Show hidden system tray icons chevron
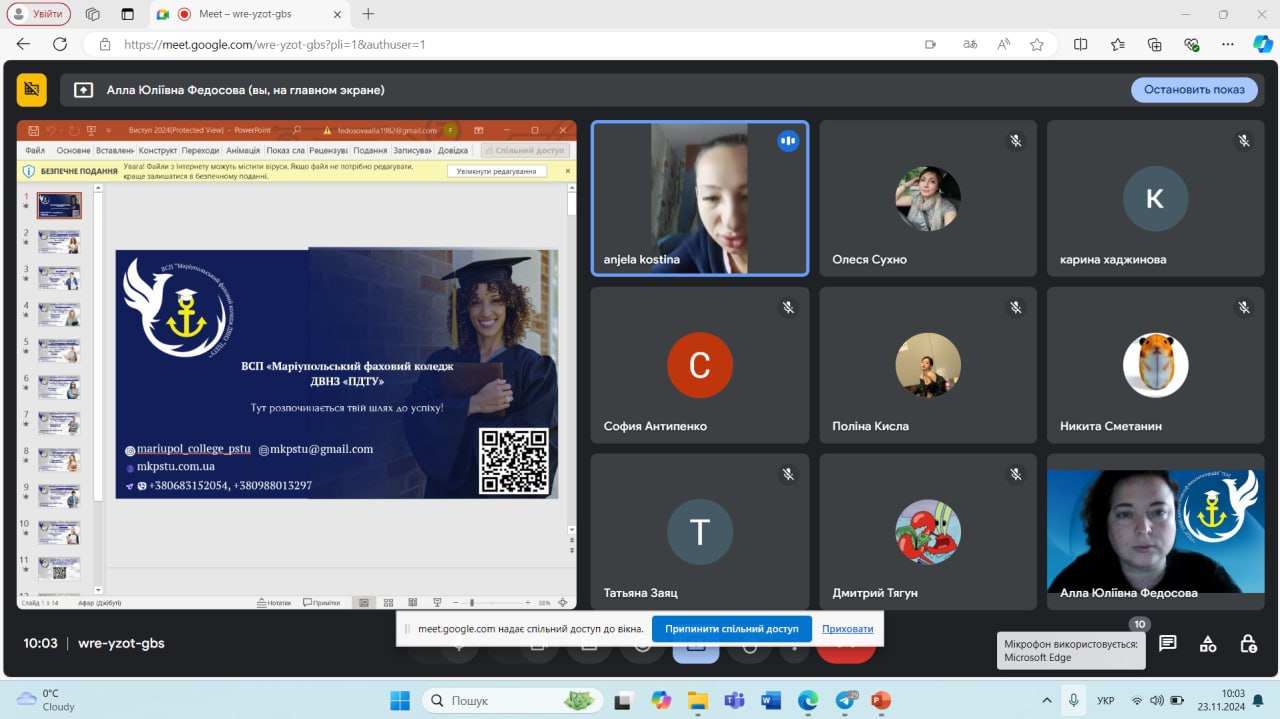This screenshot has height=719, width=1280. (x=1046, y=701)
